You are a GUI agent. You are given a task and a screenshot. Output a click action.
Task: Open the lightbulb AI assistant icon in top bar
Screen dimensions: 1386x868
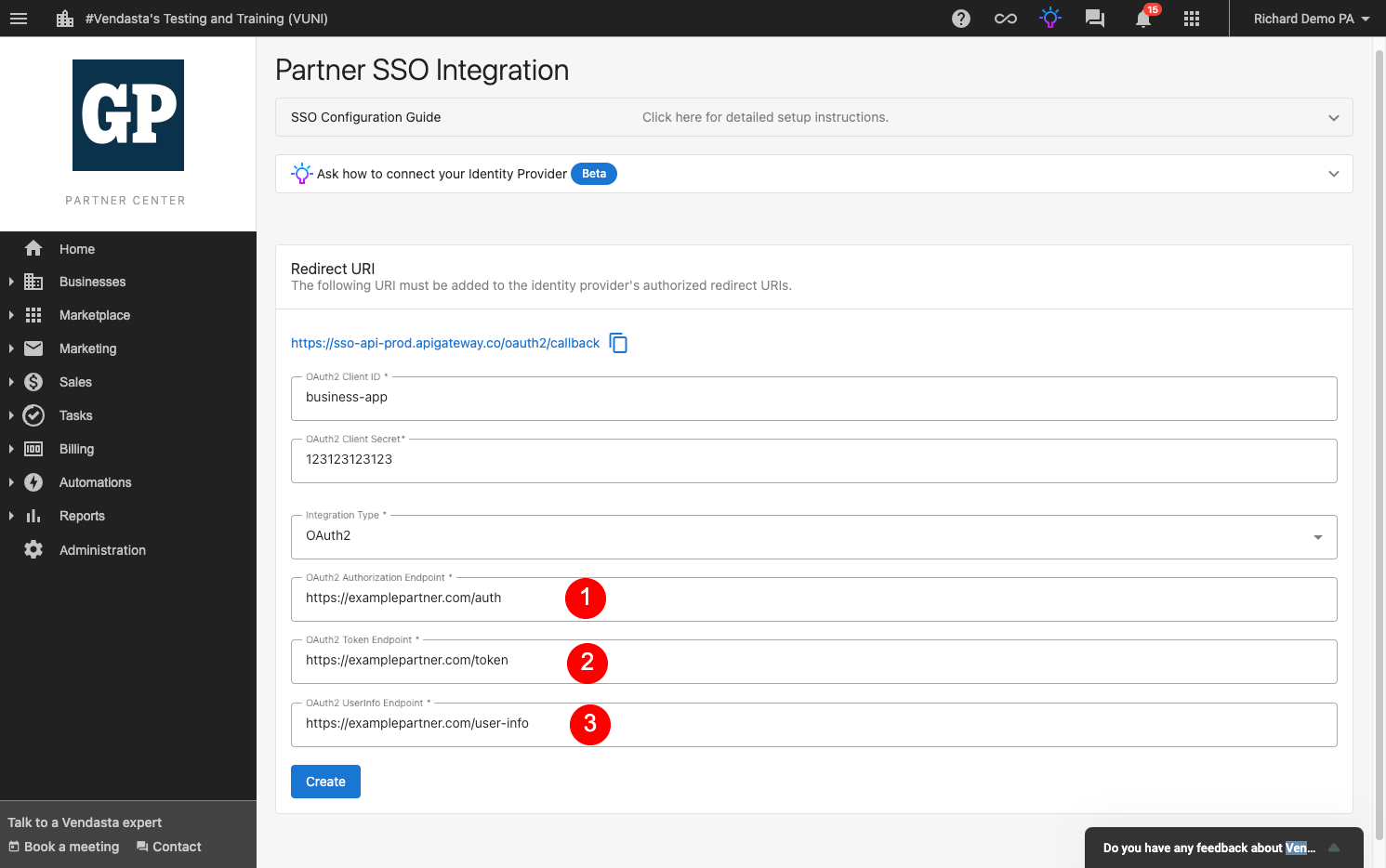coord(1050,18)
